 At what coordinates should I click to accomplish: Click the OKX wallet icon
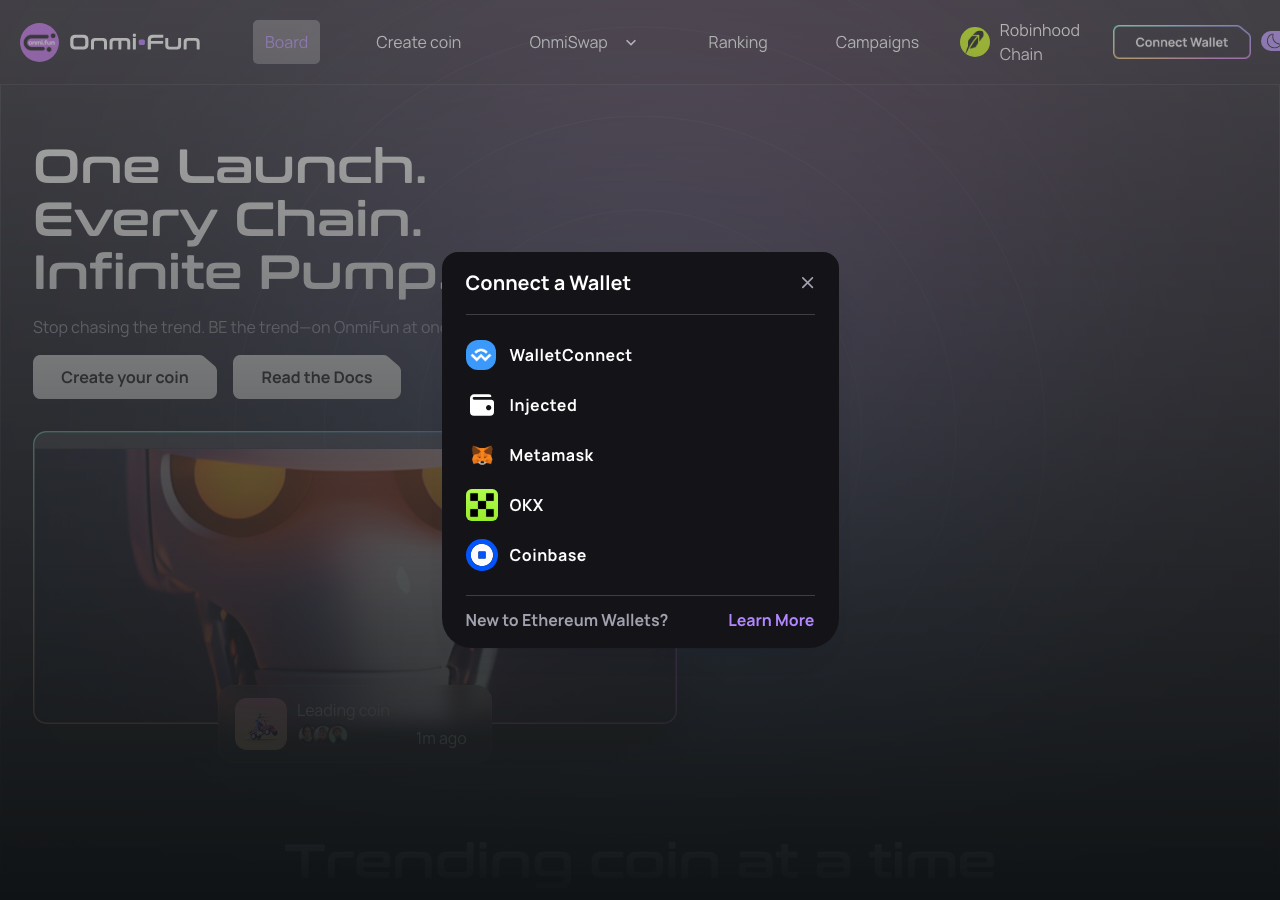[481, 505]
